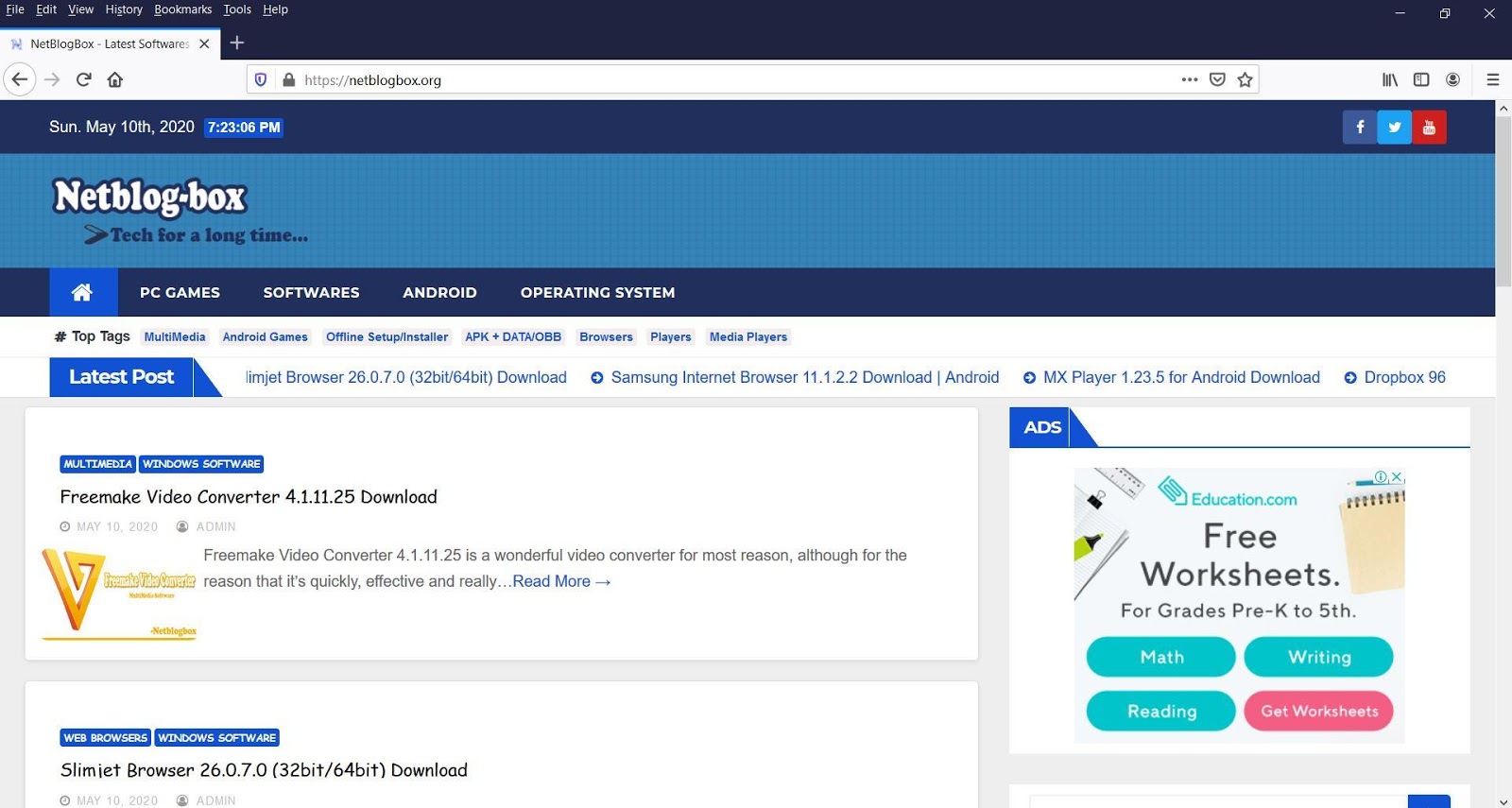Open Freemake Video Converter post title
The height and width of the screenshot is (808, 1512).
(x=249, y=496)
